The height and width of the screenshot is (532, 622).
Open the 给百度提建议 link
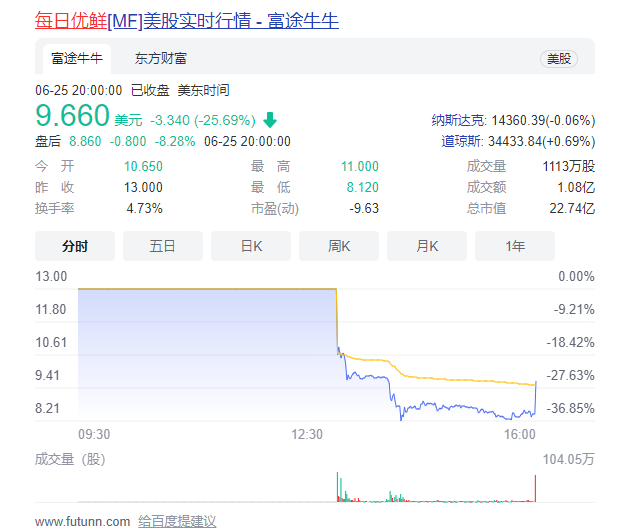(x=177, y=521)
